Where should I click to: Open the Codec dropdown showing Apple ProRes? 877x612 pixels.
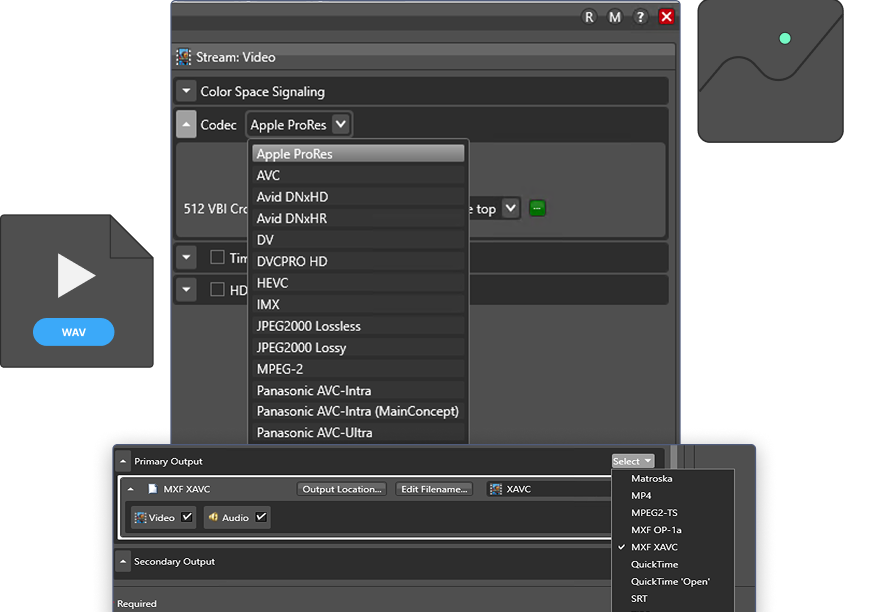[x=298, y=124]
